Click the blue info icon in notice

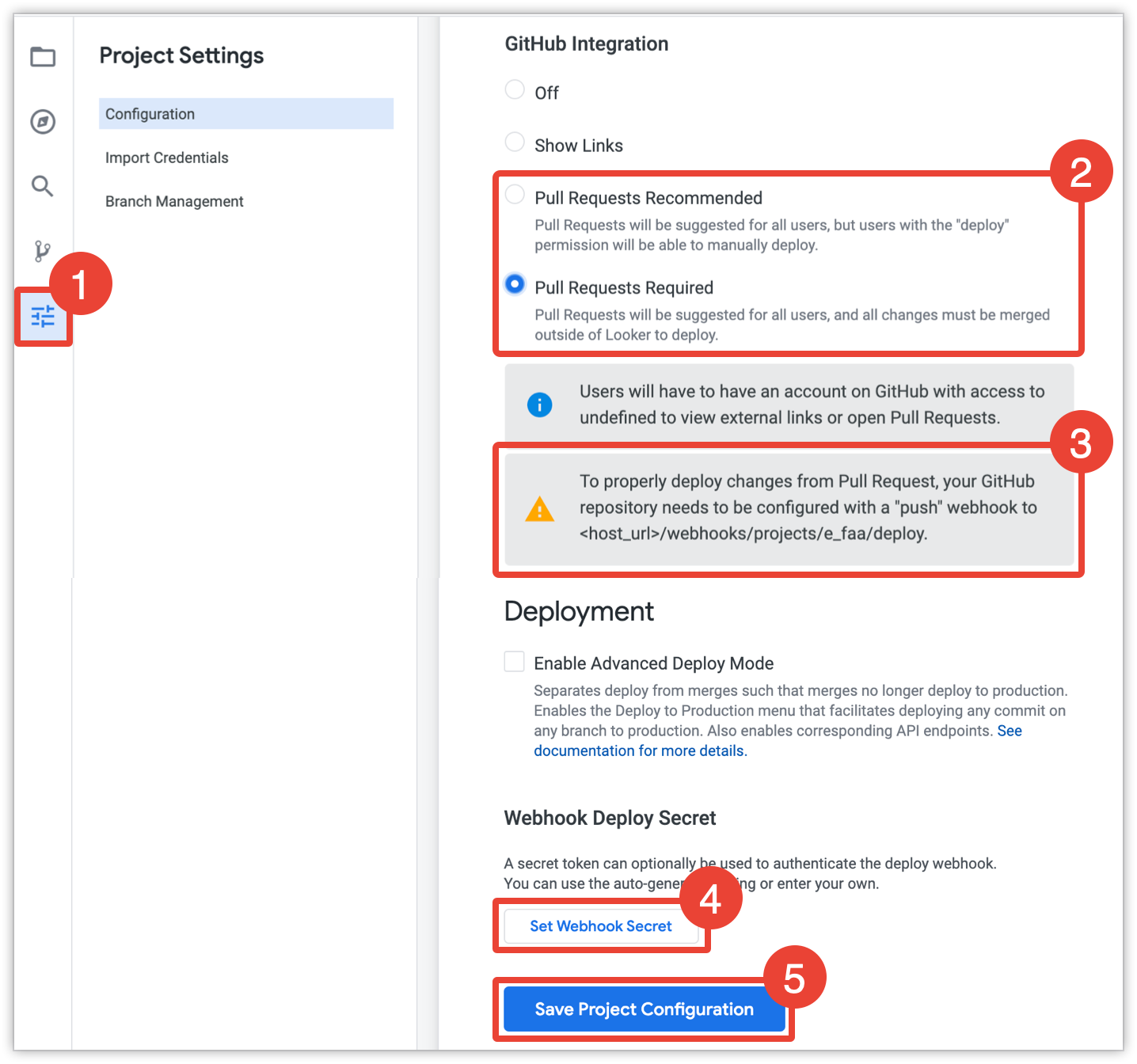[x=540, y=405]
